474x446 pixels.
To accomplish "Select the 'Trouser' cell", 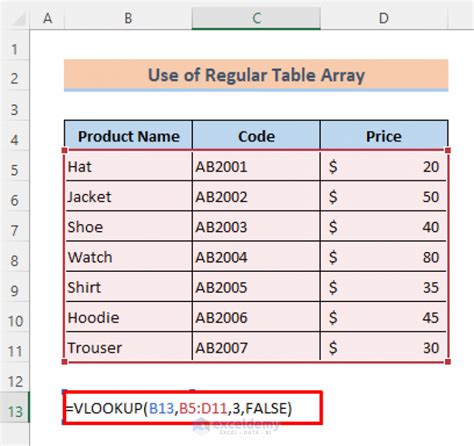I will click(128, 347).
